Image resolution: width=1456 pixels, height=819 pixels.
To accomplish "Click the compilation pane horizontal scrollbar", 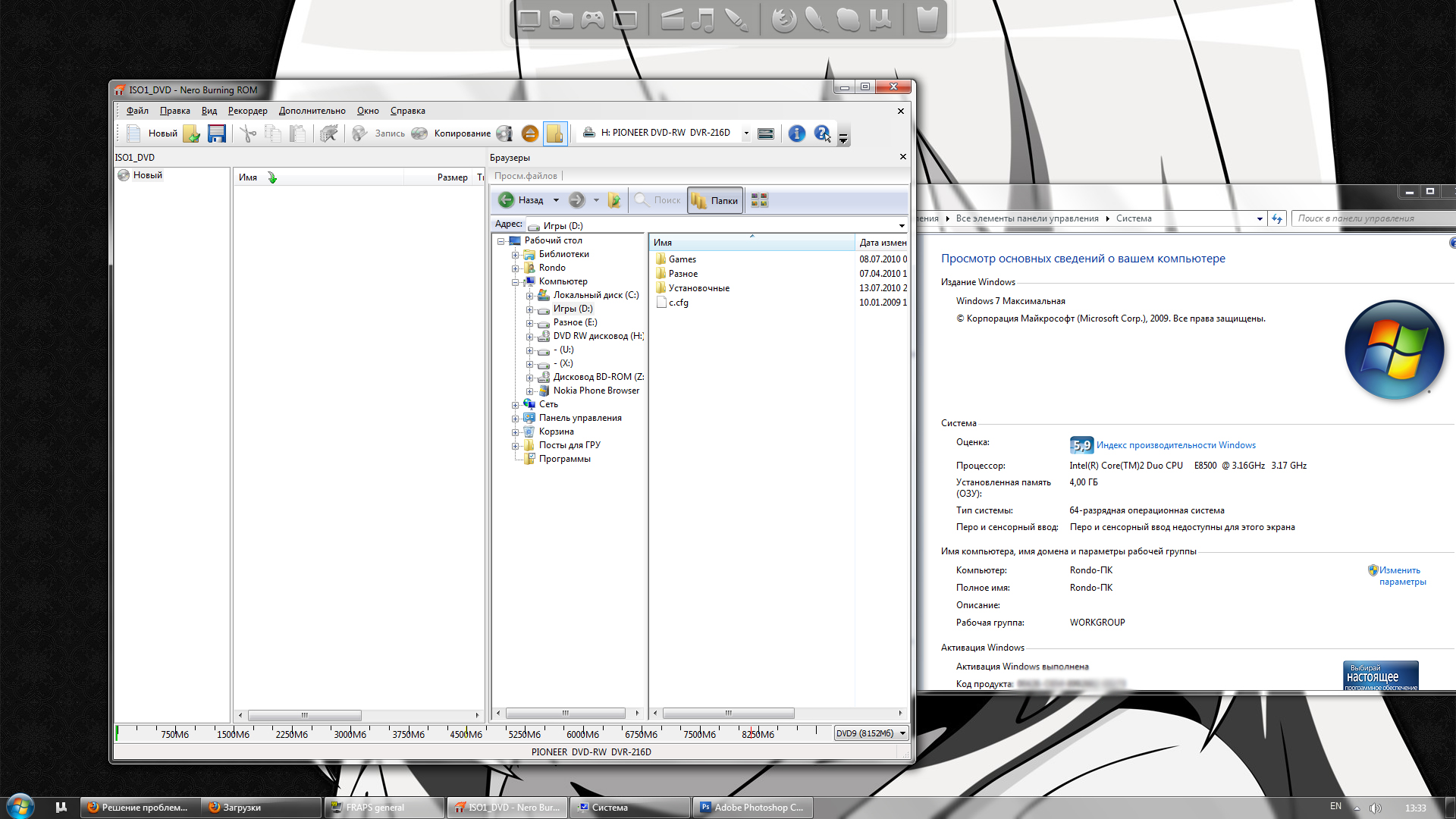I will 305,715.
